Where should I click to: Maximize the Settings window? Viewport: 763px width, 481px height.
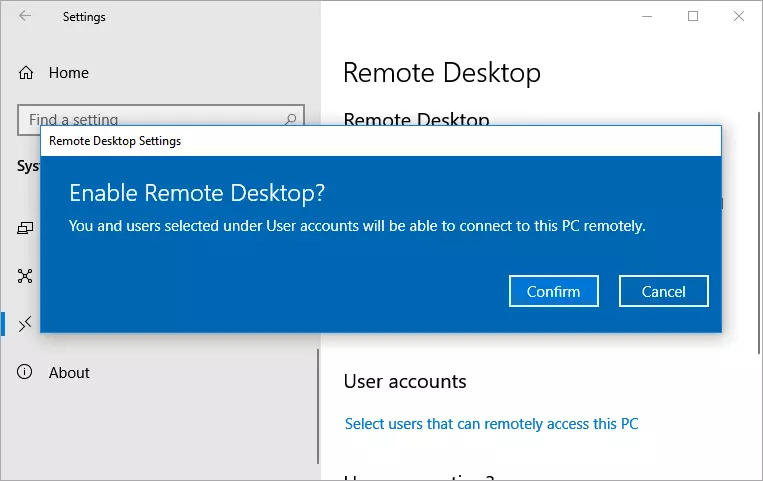tap(693, 16)
